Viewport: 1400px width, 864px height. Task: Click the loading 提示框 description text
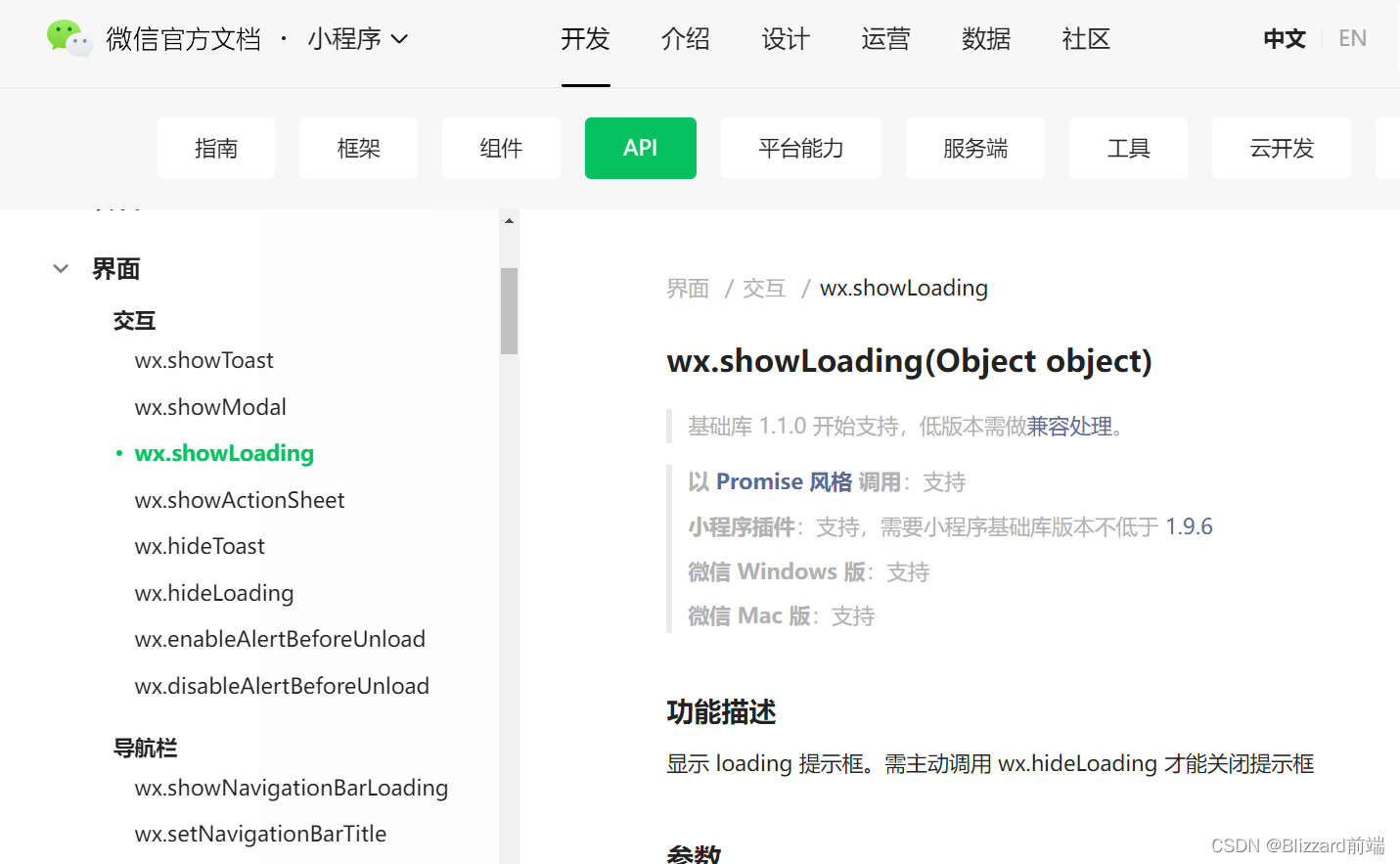tap(990, 763)
